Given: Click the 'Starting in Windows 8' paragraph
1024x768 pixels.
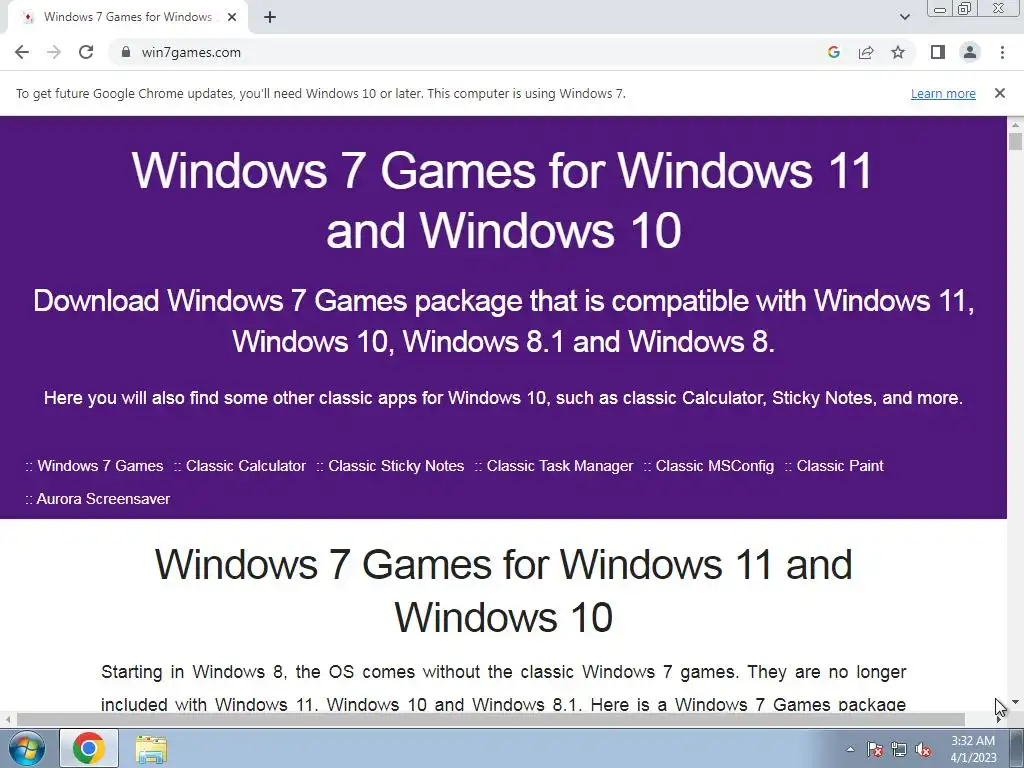Looking at the screenshot, I should [x=504, y=688].
